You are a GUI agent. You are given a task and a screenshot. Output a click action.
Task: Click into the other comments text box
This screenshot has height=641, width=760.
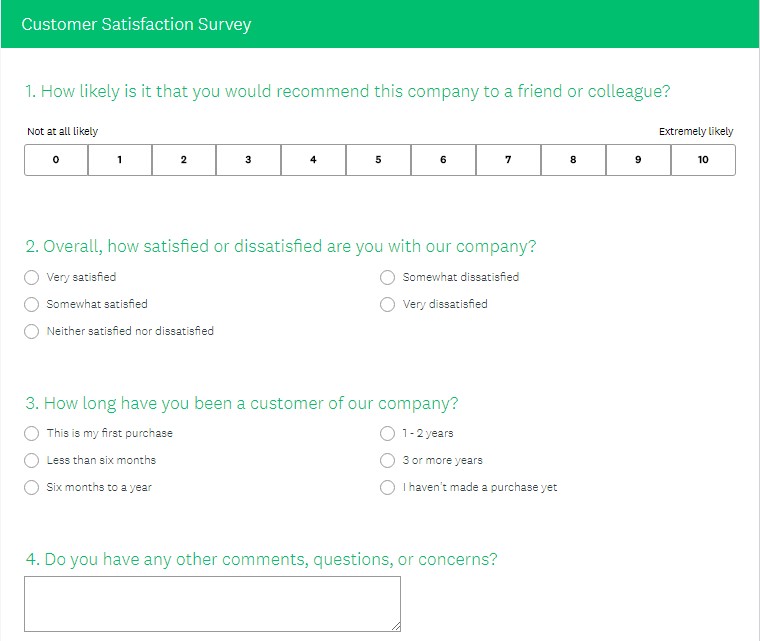pos(212,604)
